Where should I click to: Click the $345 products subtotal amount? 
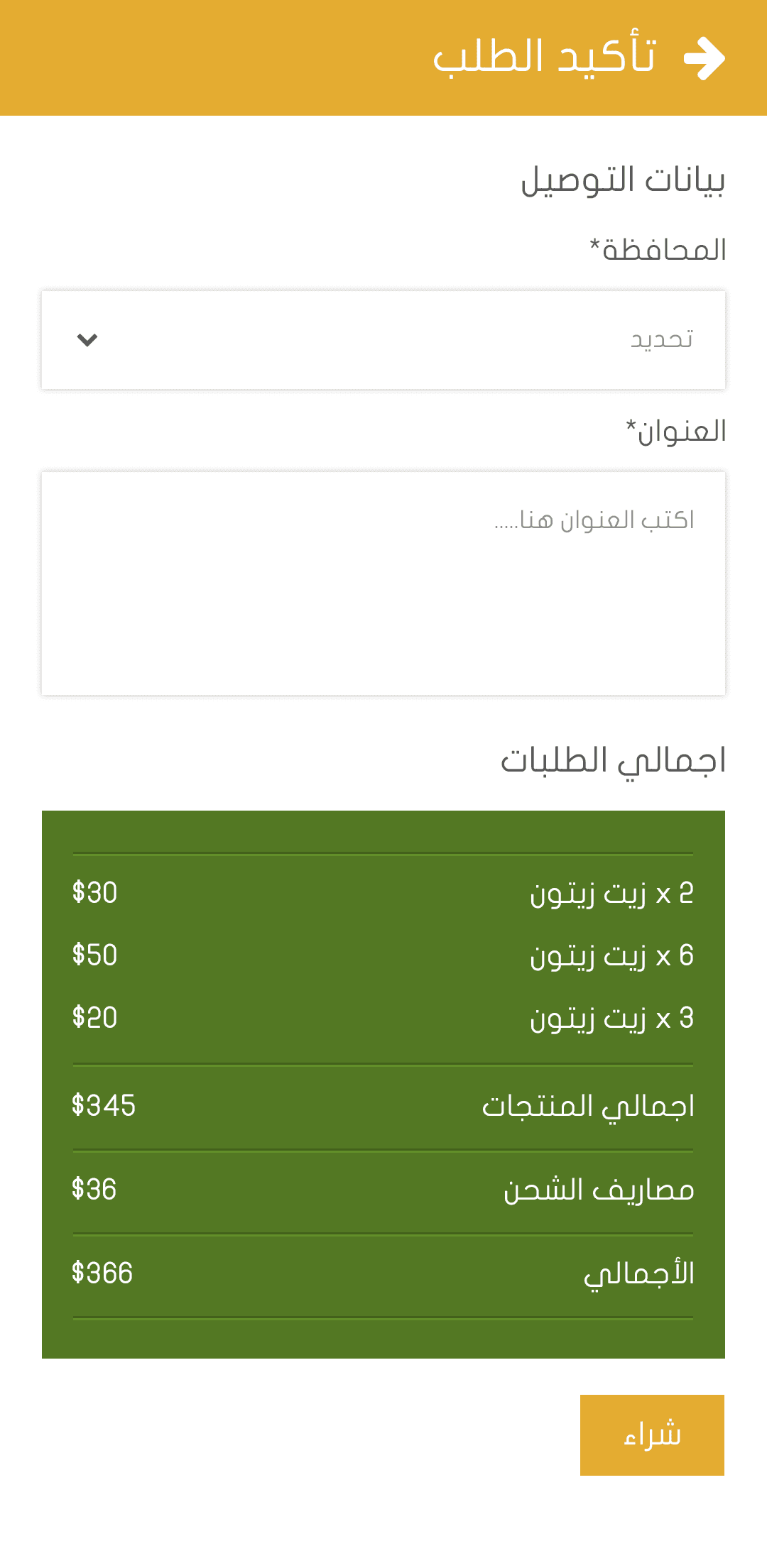coord(103,1105)
